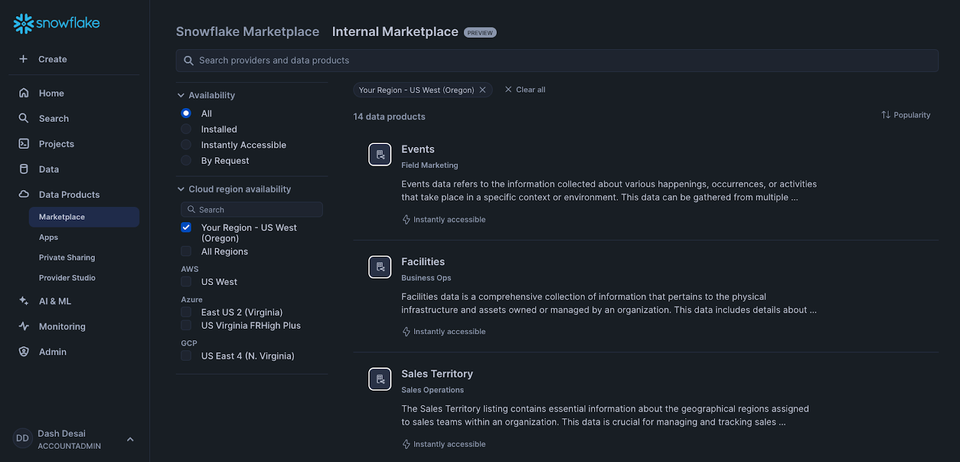The image size is (960, 462).
Task: Collapse Cloud region availability section
Action: click(234, 189)
